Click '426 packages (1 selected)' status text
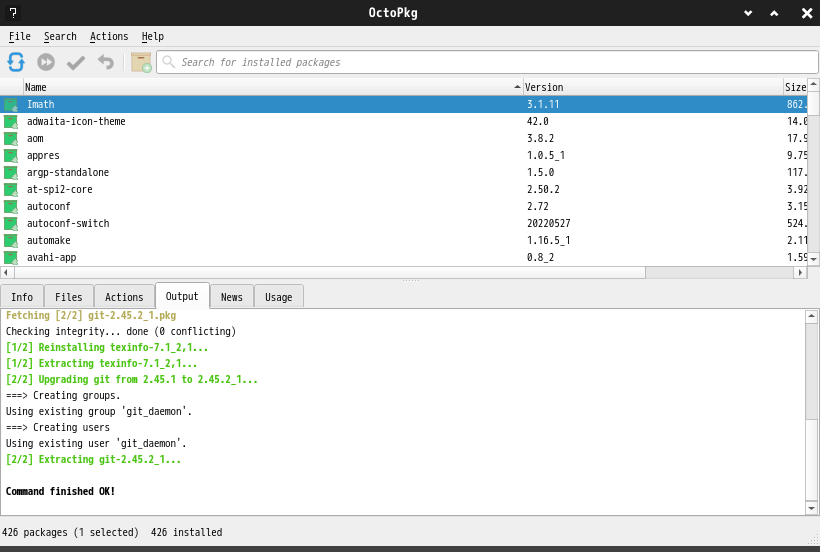The width and height of the screenshot is (820, 552). coord(70,532)
